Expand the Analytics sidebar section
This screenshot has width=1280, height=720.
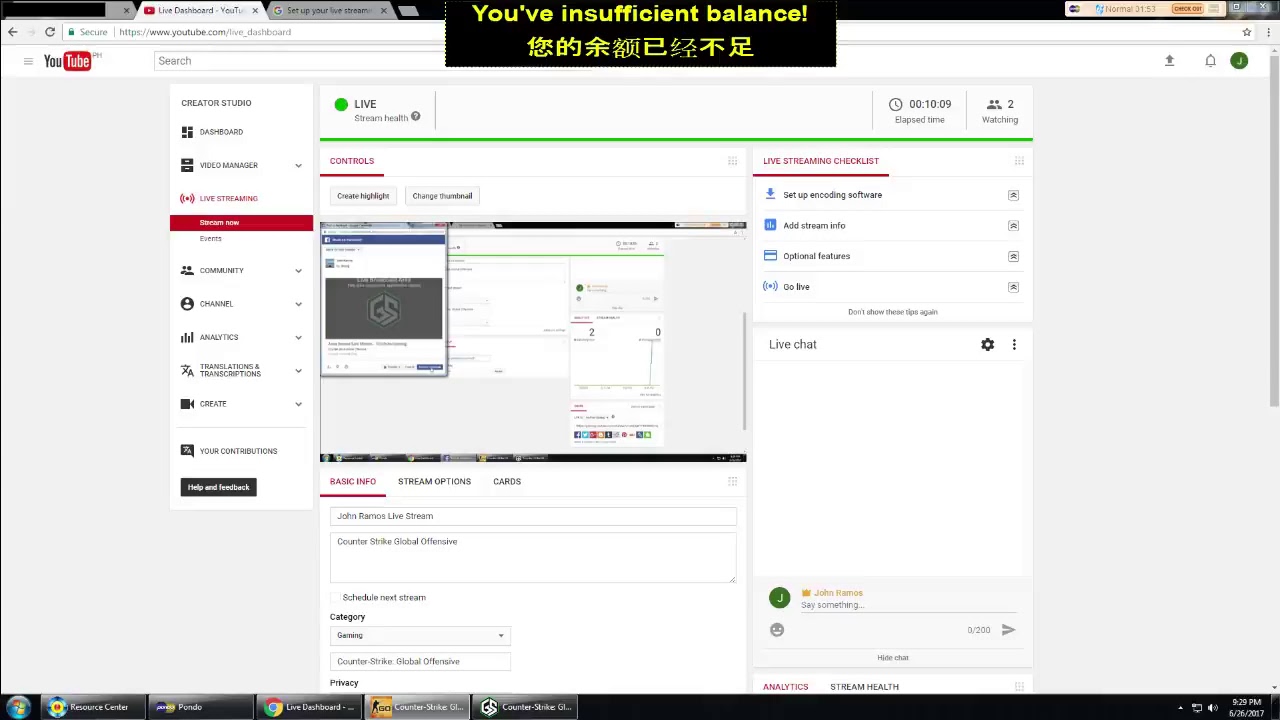pos(298,338)
